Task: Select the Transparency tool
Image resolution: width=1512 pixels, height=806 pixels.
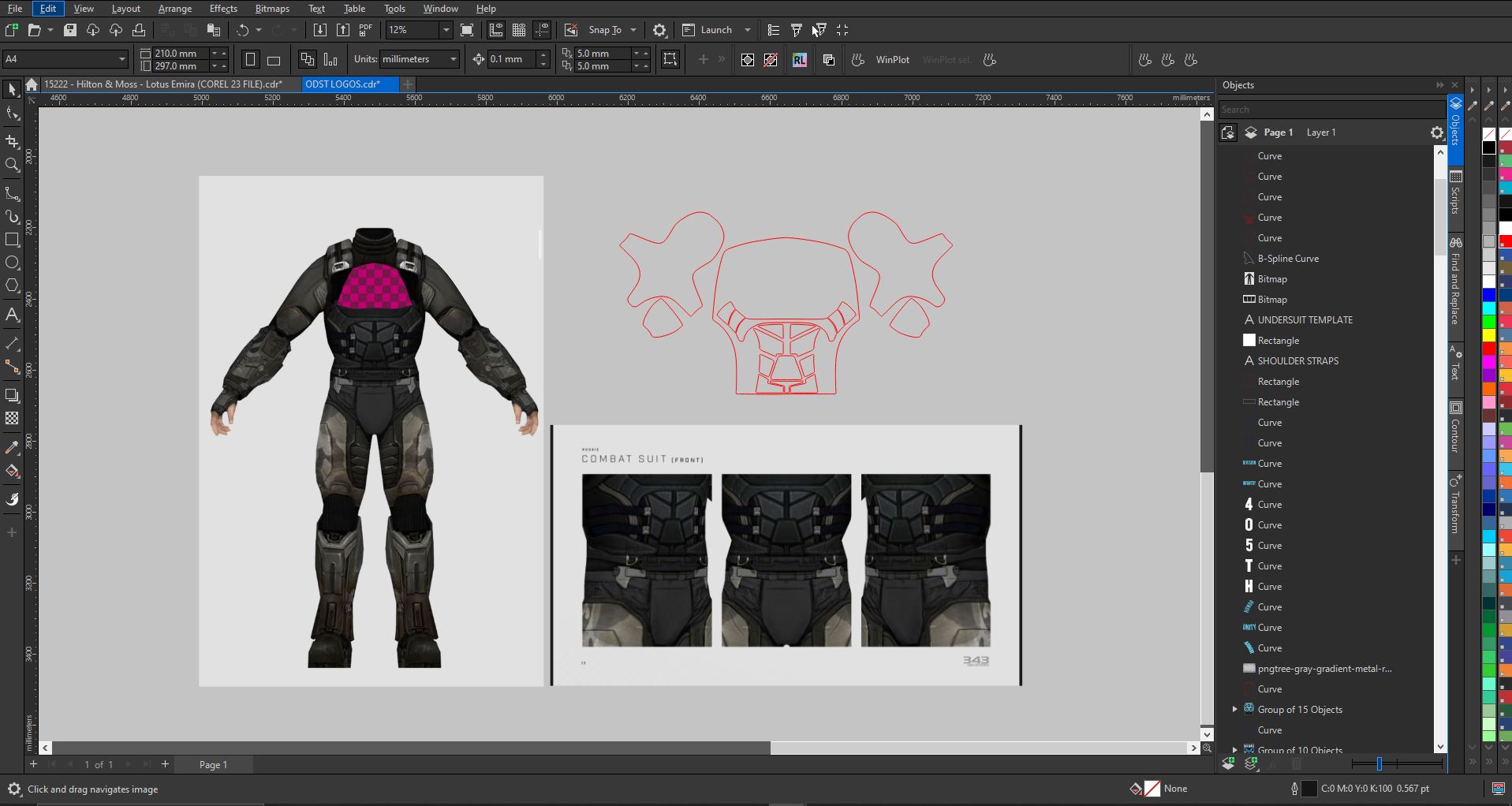Action: 12,418
